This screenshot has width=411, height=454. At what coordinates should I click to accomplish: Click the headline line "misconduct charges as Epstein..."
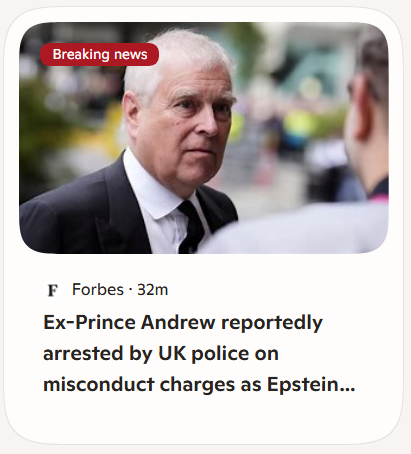(199, 384)
